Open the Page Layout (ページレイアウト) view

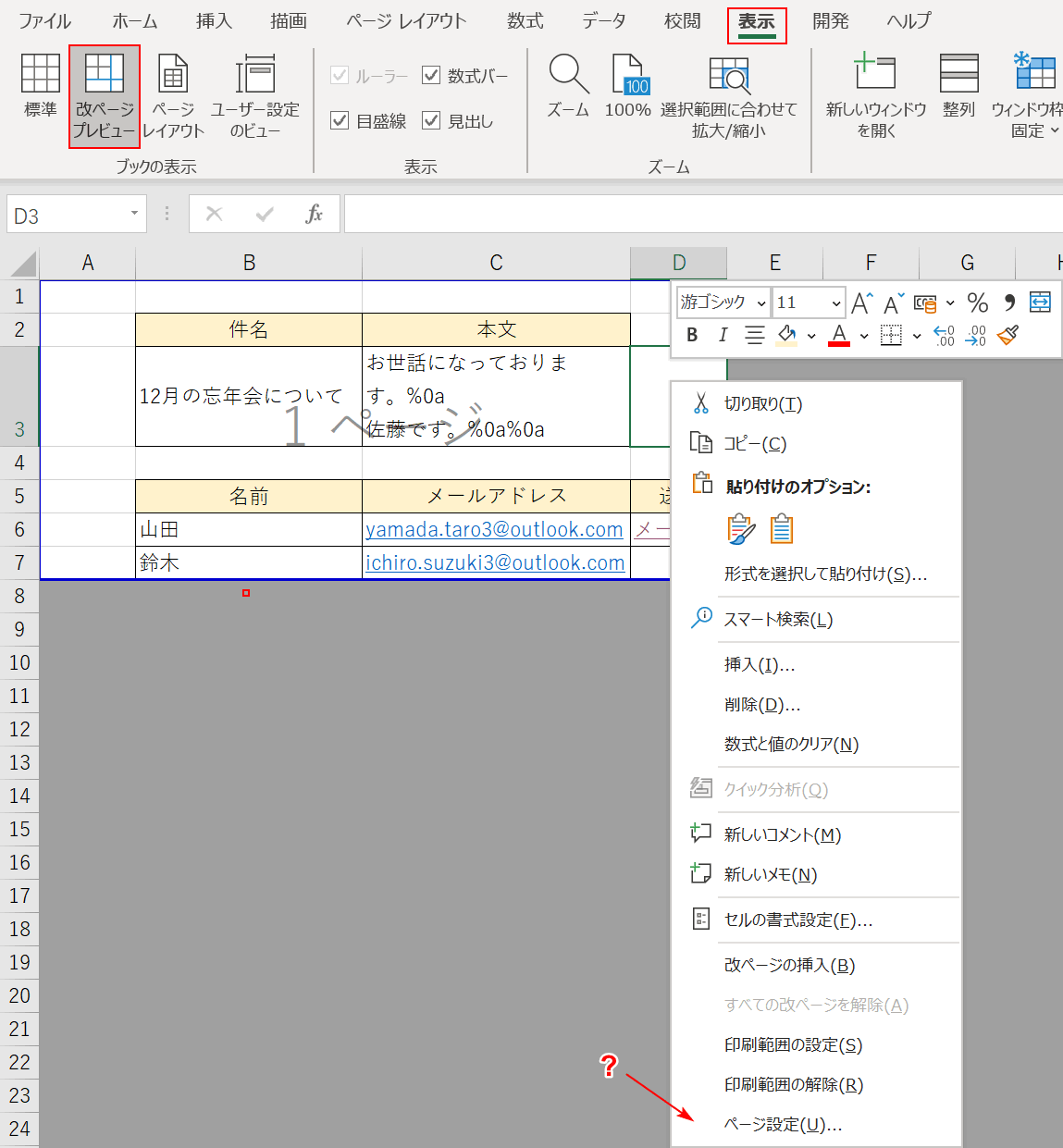coord(173,96)
